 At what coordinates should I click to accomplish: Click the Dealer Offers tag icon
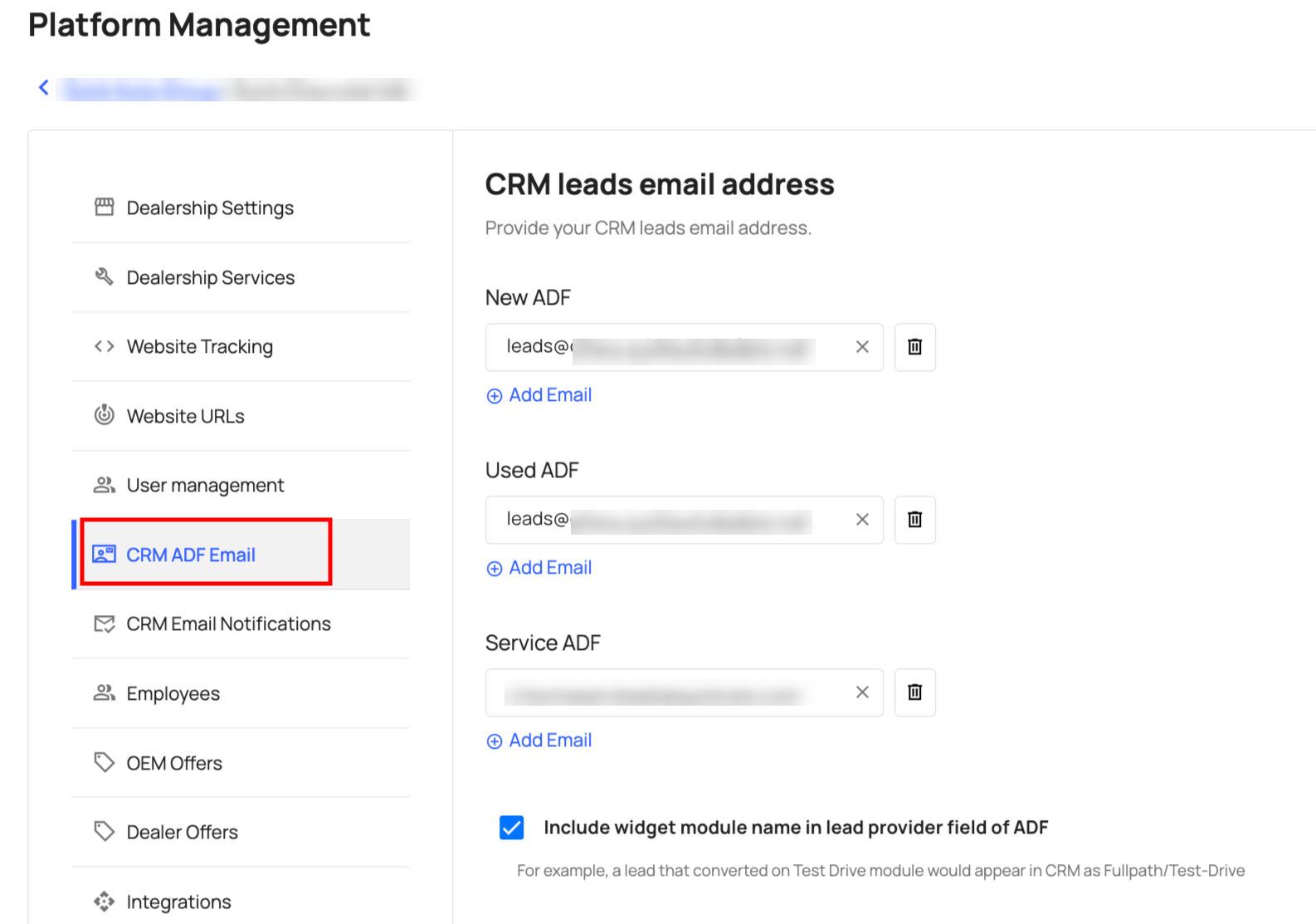pos(104,831)
